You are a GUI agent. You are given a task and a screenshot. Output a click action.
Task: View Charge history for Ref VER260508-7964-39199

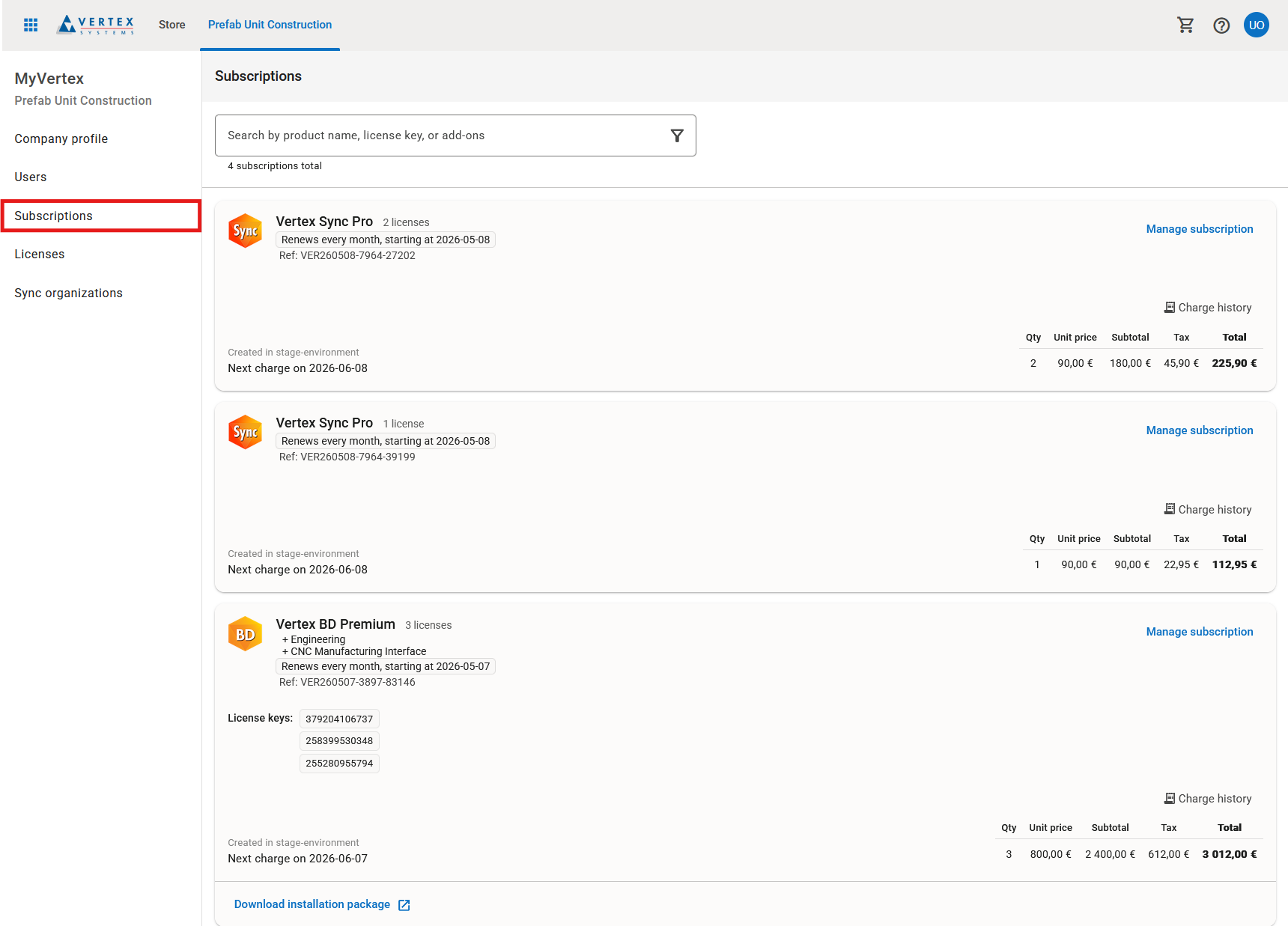pos(1208,510)
